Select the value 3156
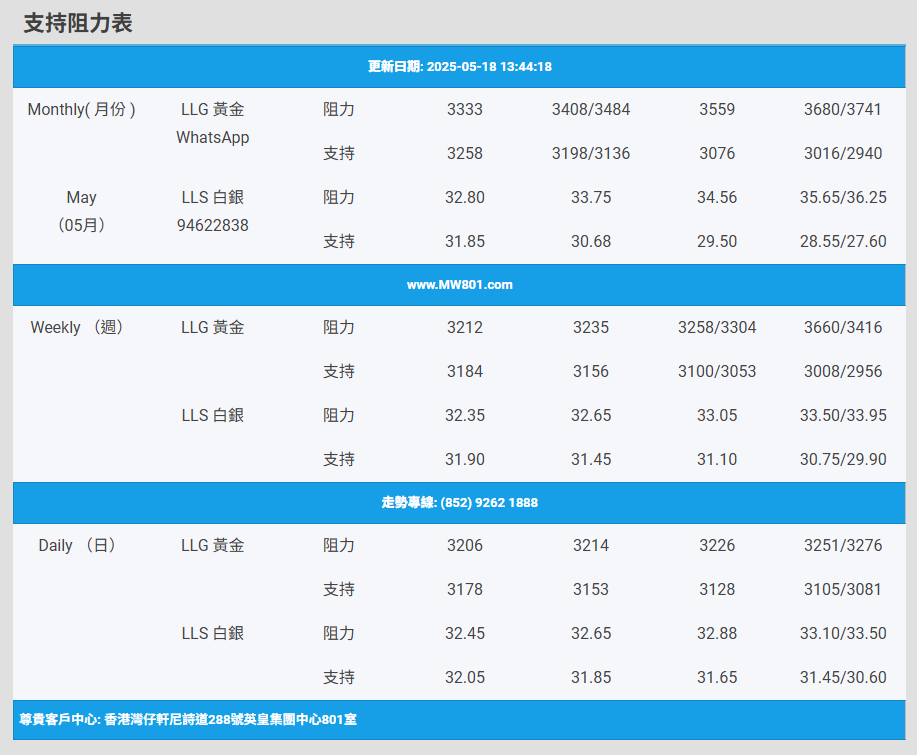This screenshot has width=917, height=755. (591, 371)
